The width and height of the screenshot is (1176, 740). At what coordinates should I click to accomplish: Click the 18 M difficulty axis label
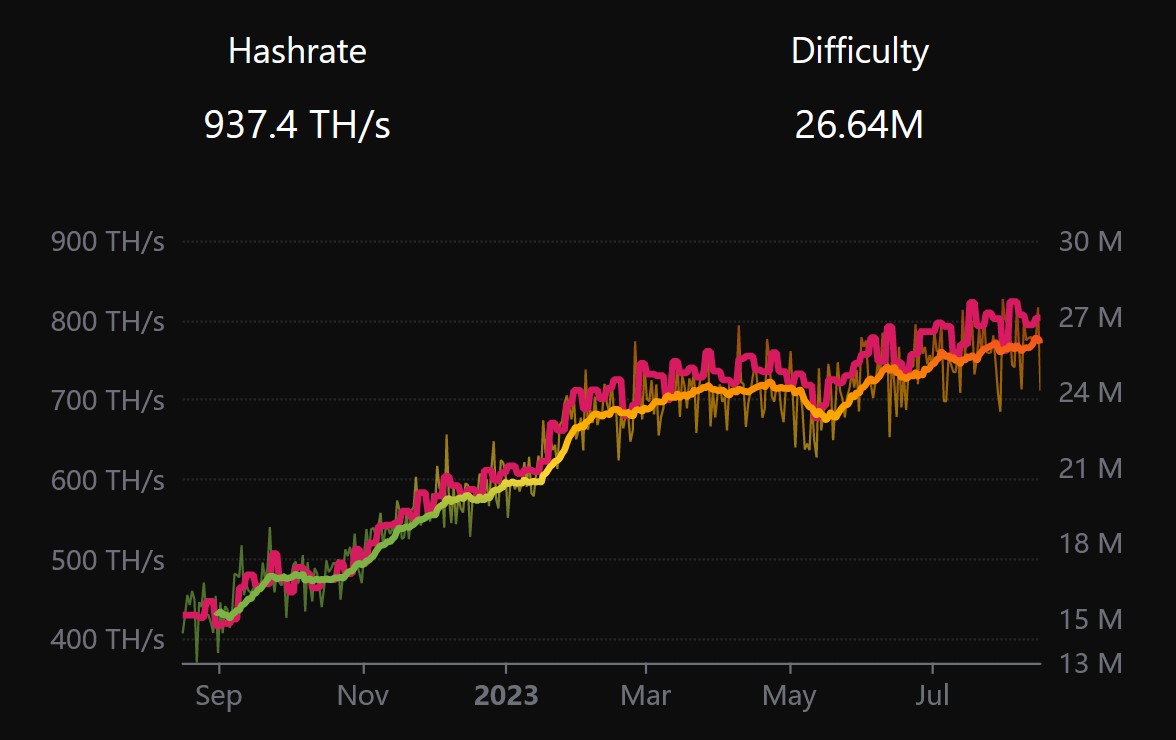(1090, 543)
